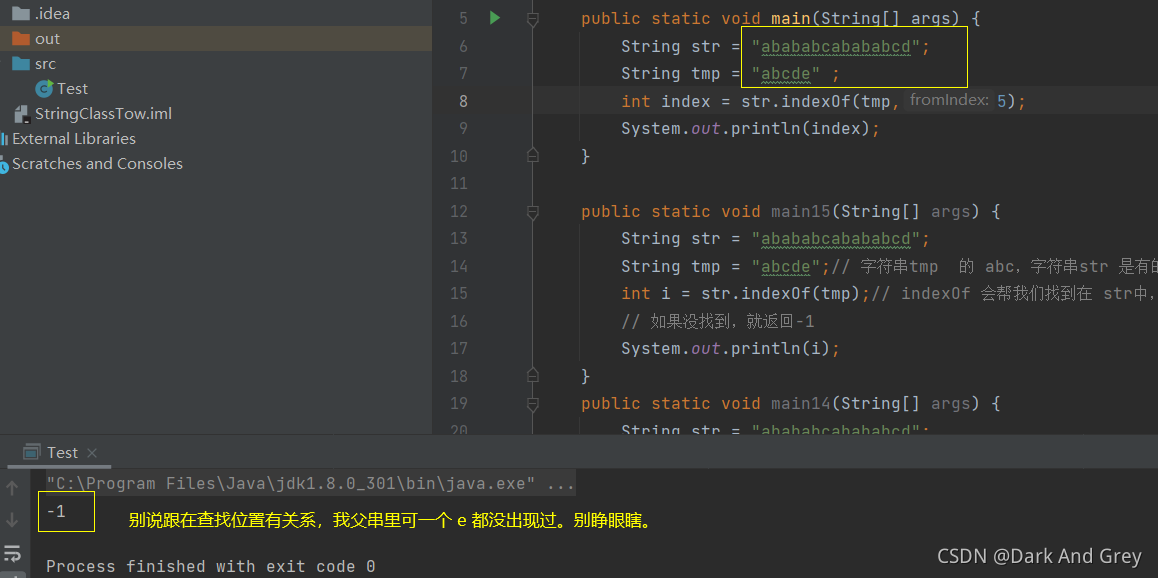
Task: Click the src folder icon
Action: [21, 63]
